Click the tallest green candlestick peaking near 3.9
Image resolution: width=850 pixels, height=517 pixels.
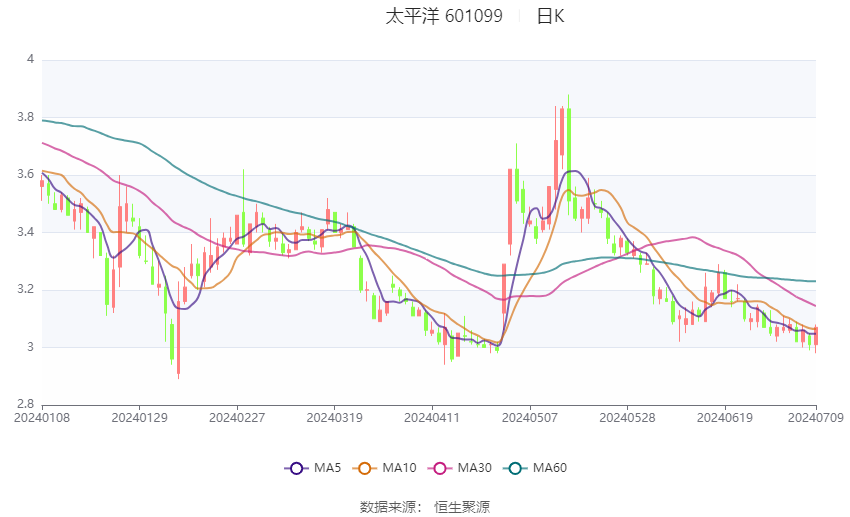click(x=569, y=157)
